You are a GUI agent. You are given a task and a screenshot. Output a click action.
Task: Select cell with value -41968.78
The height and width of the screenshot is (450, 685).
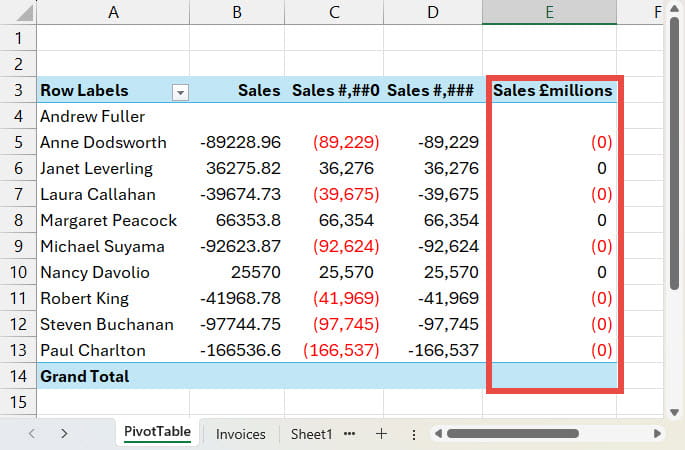(237, 298)
